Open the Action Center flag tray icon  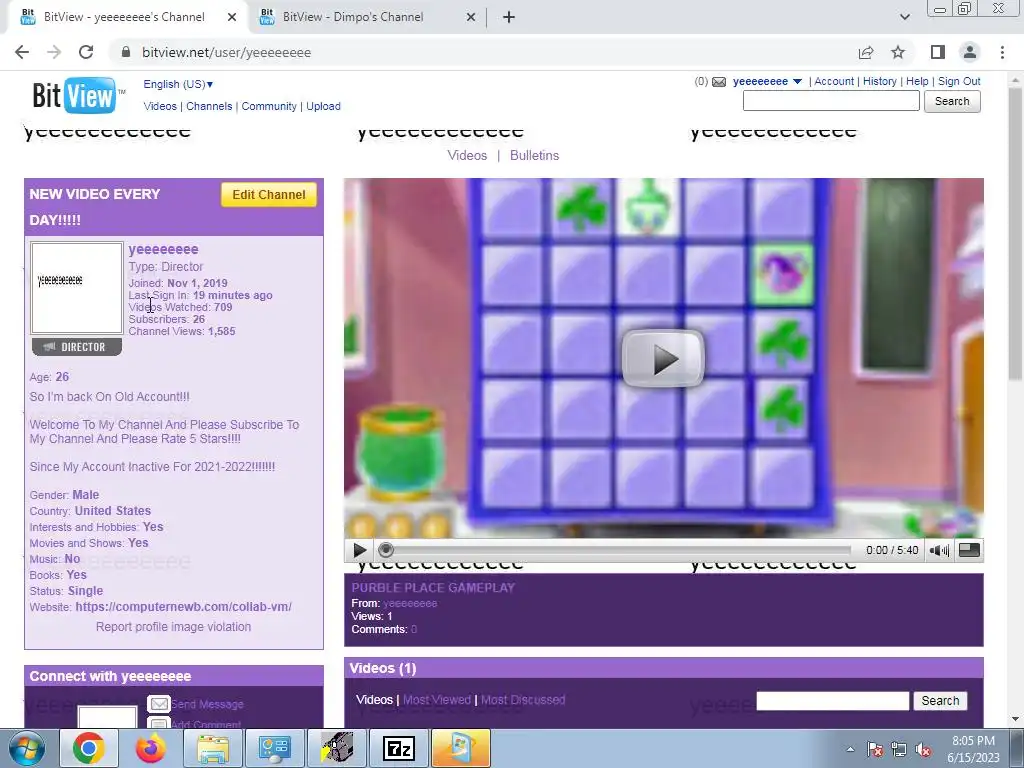(x=874, y=750)
